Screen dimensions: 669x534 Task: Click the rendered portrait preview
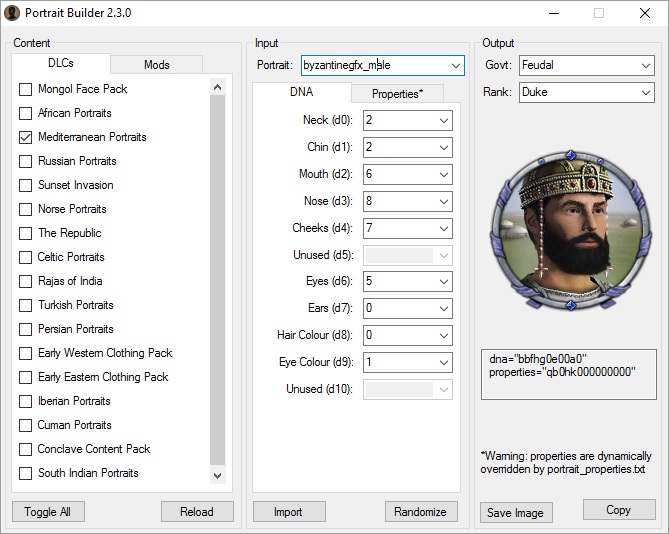[571, 230]
